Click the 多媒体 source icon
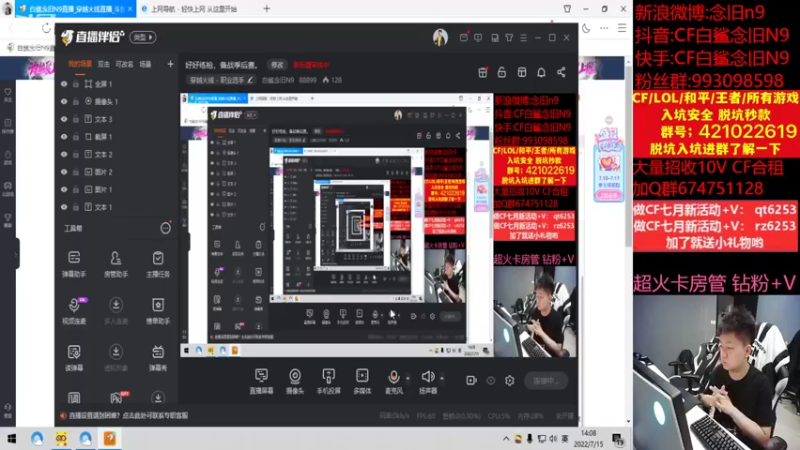This screenshot has width=800, height=450. (362, 376)
